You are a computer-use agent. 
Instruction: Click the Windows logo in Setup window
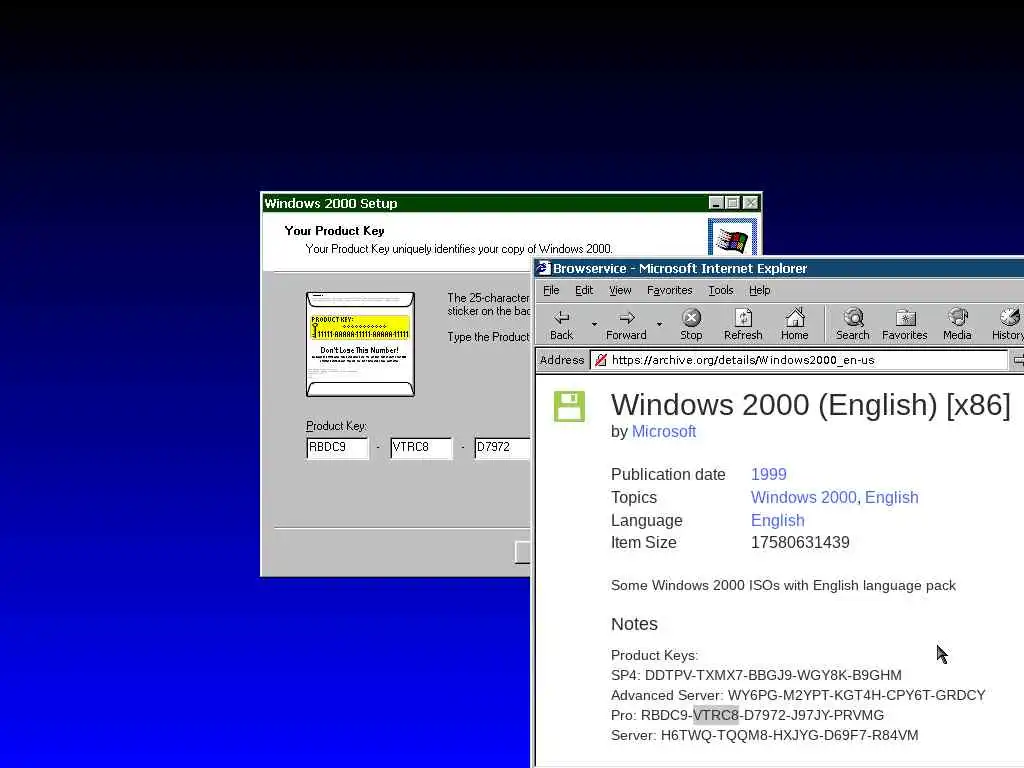click(732, 238)
